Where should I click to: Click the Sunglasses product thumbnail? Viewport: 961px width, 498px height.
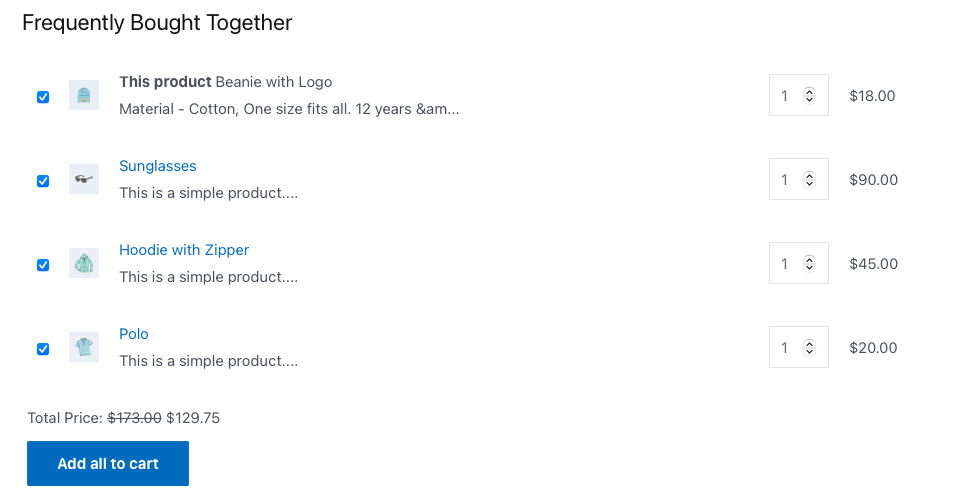click(x=84, y=179)
